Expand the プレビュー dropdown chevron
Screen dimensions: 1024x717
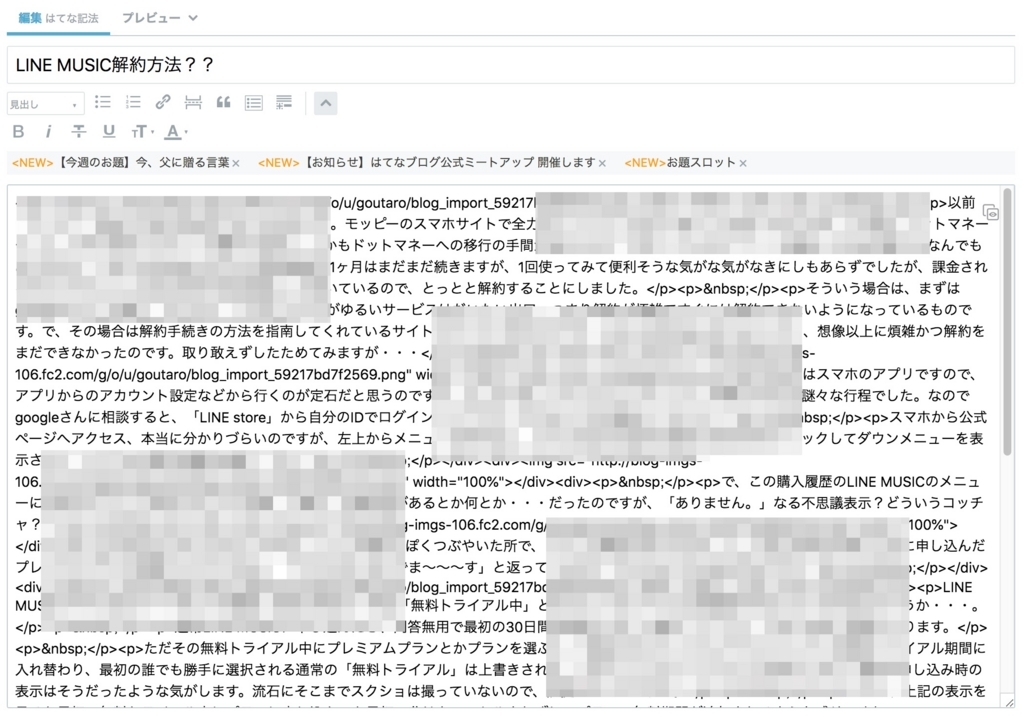tap(193, 18)
